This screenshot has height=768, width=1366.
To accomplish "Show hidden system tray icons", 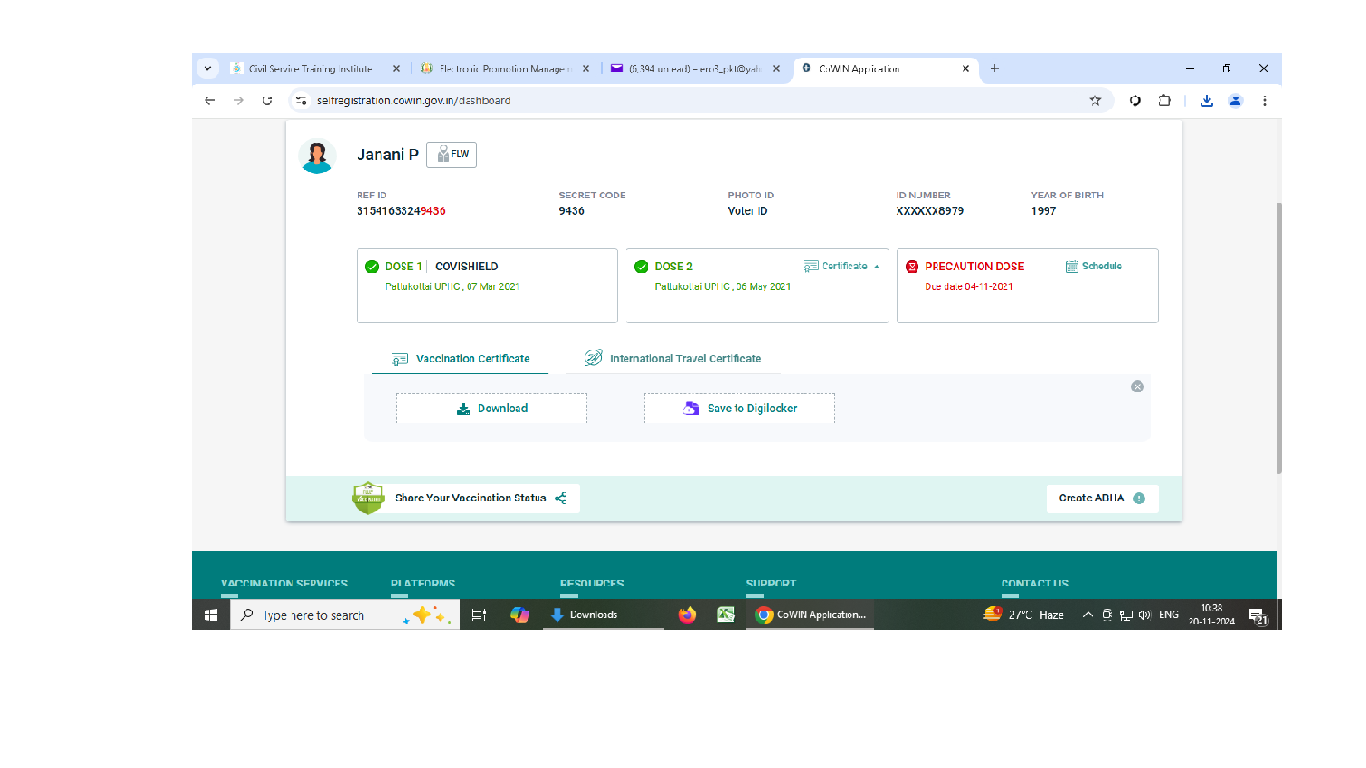I will pos(1087,615).
